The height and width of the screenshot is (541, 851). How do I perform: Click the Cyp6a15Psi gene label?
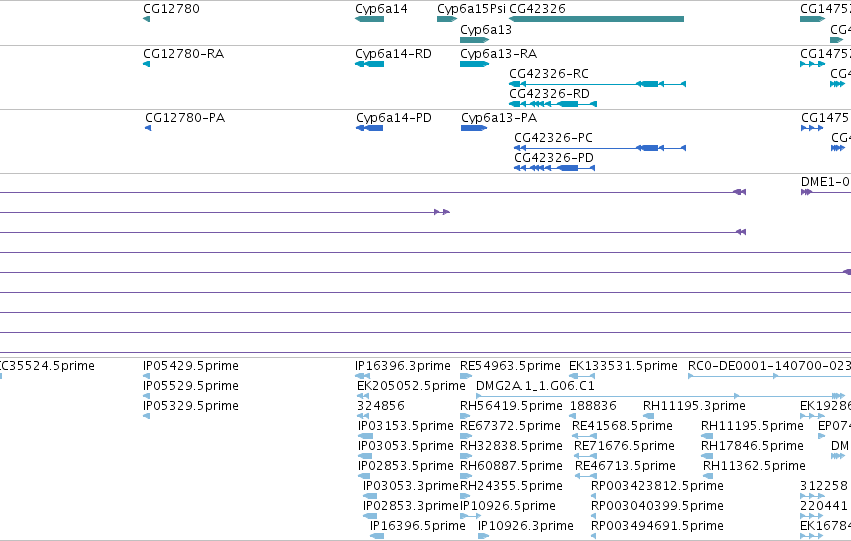pyautogui.click(x=471, y=9)
